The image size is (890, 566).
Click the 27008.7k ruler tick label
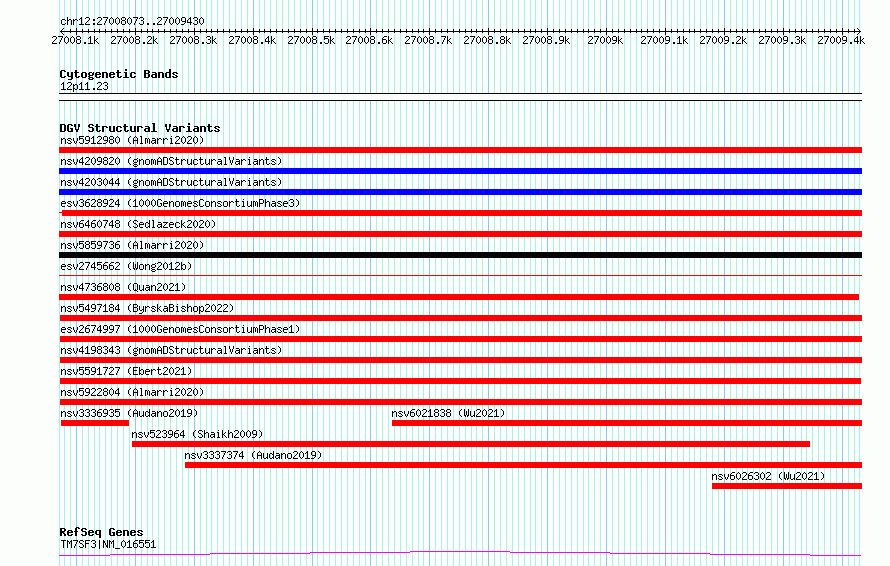429,40
